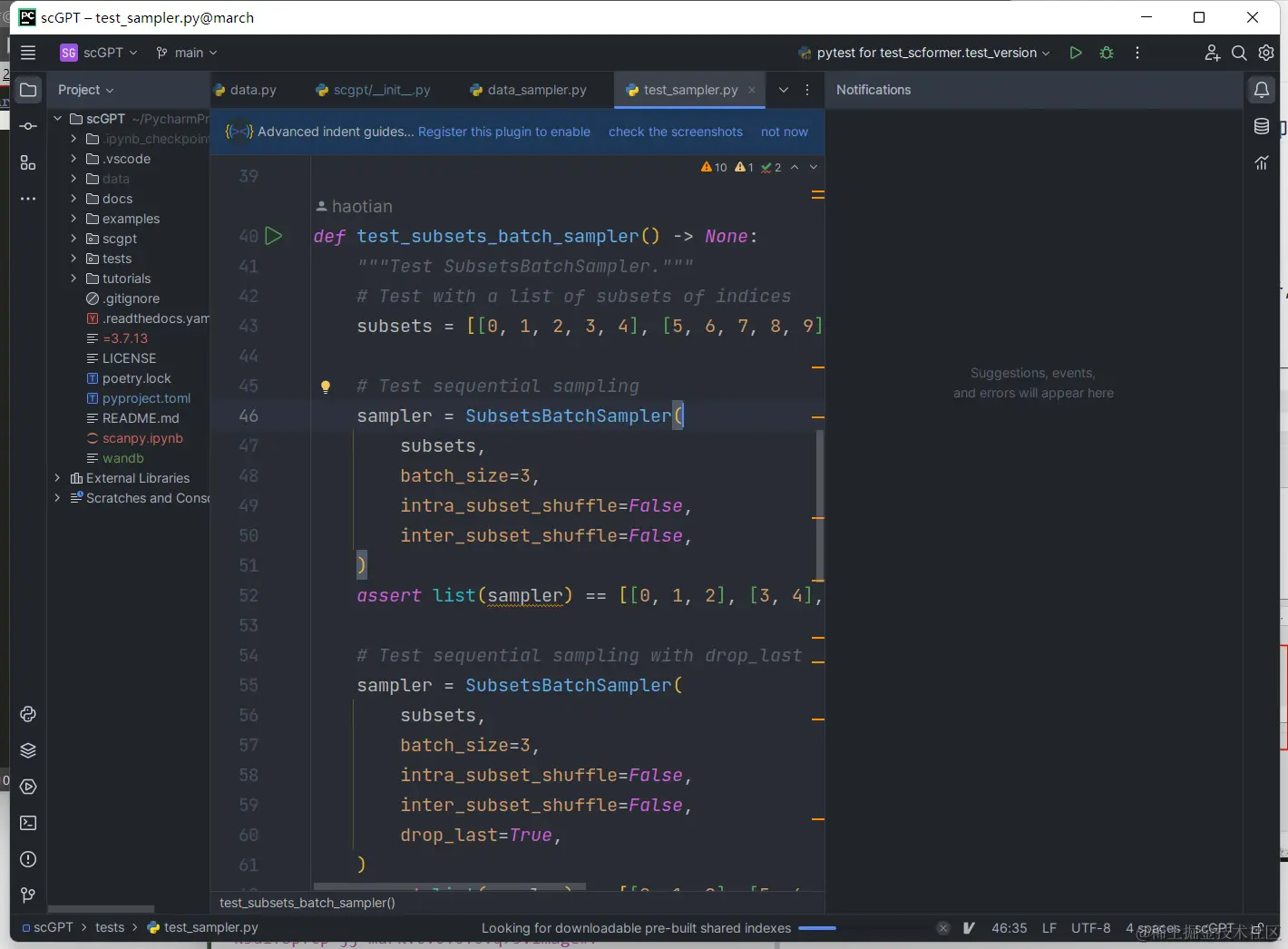Click test_sampler.py breadcrumb
The height and width of the screenshot is (949, 1288).
(202, 927)
